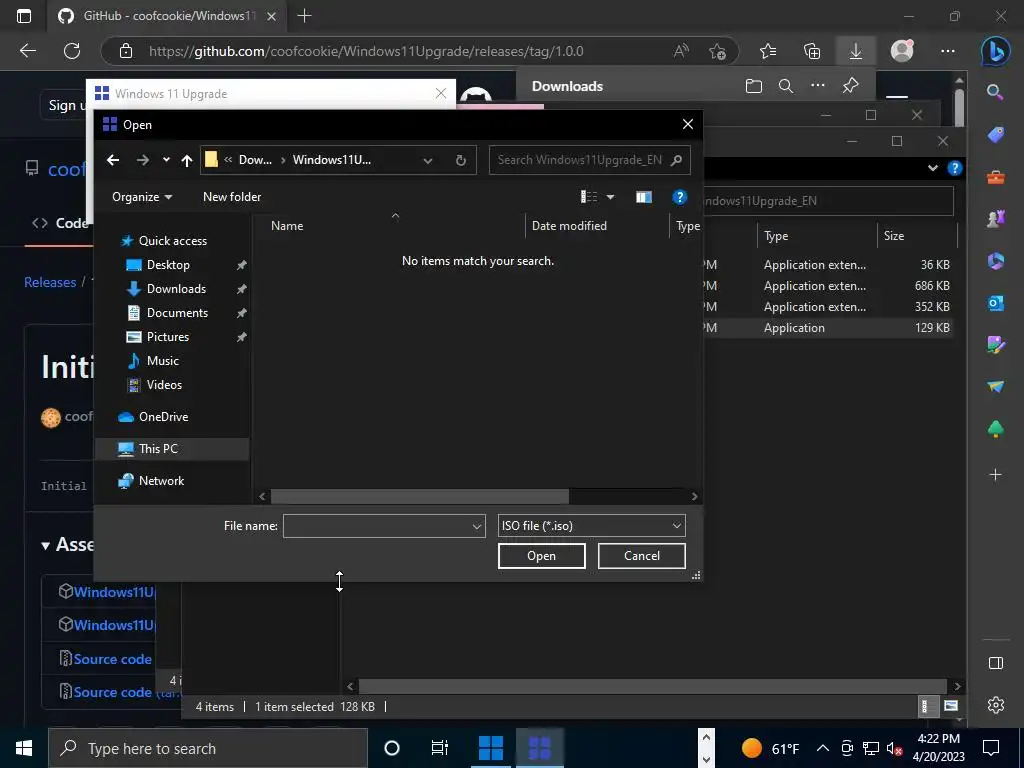
Task: Open the Edge profile avatar
Action: (902, 51)
